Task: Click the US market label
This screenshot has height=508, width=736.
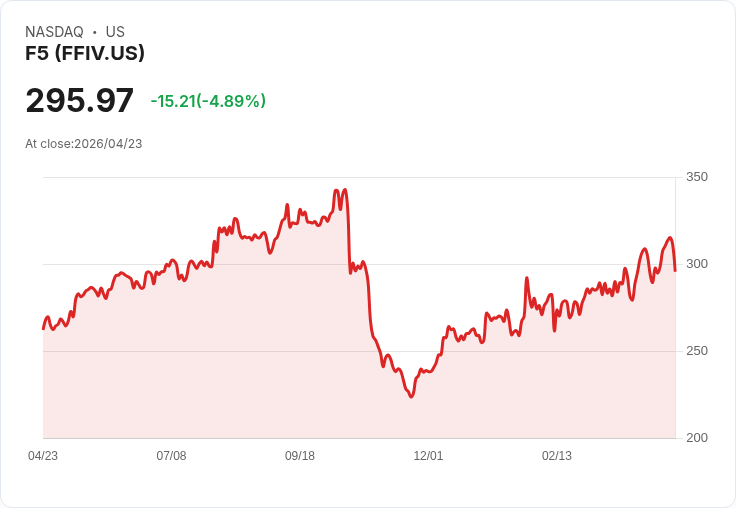Action: click(115, 32)
